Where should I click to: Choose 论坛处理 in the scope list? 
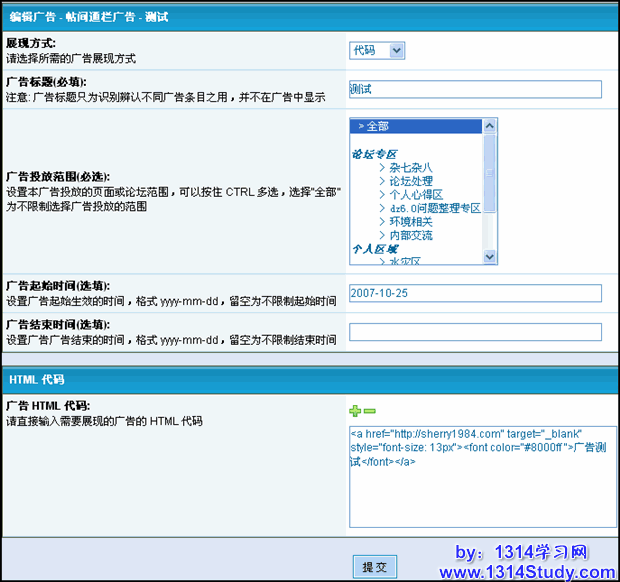coord(411,181)
